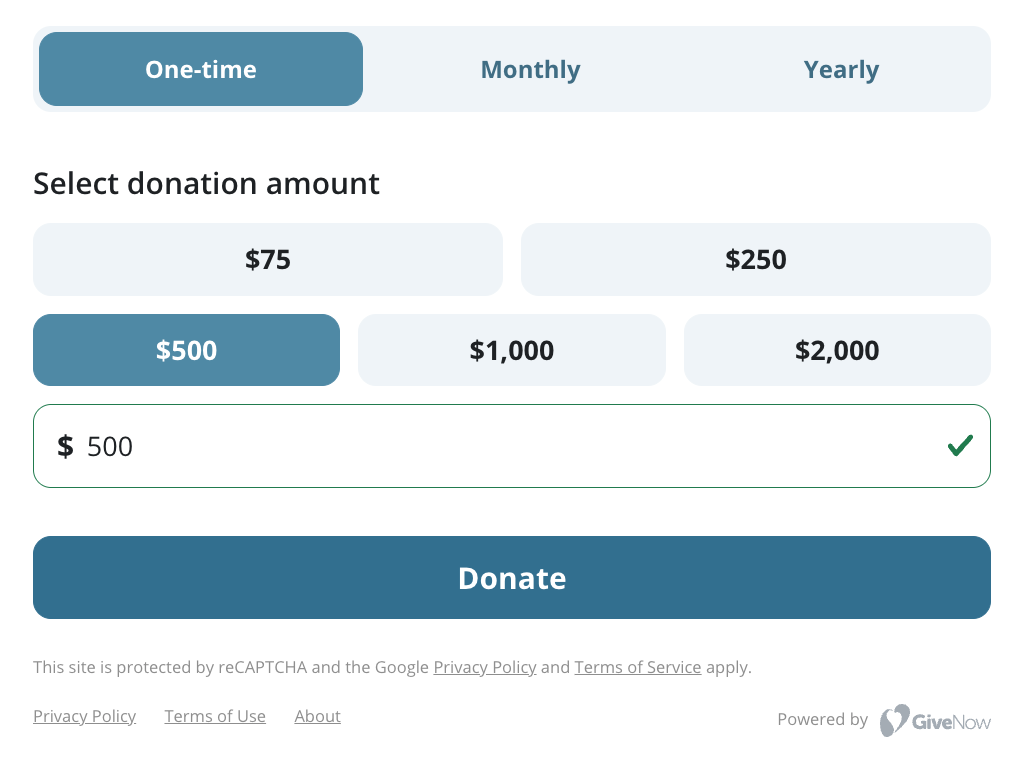Viewport: 1024px width, 758px height.
Task: Click the 'Select donation amount' heading
Action: pyautogui.click(x=206, y=183)
